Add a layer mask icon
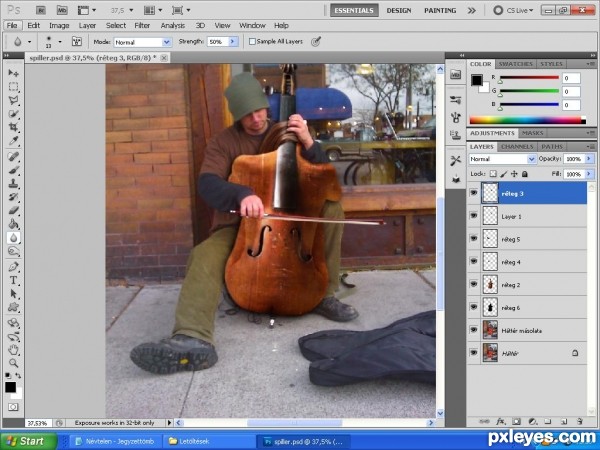 tap(517, 421)
